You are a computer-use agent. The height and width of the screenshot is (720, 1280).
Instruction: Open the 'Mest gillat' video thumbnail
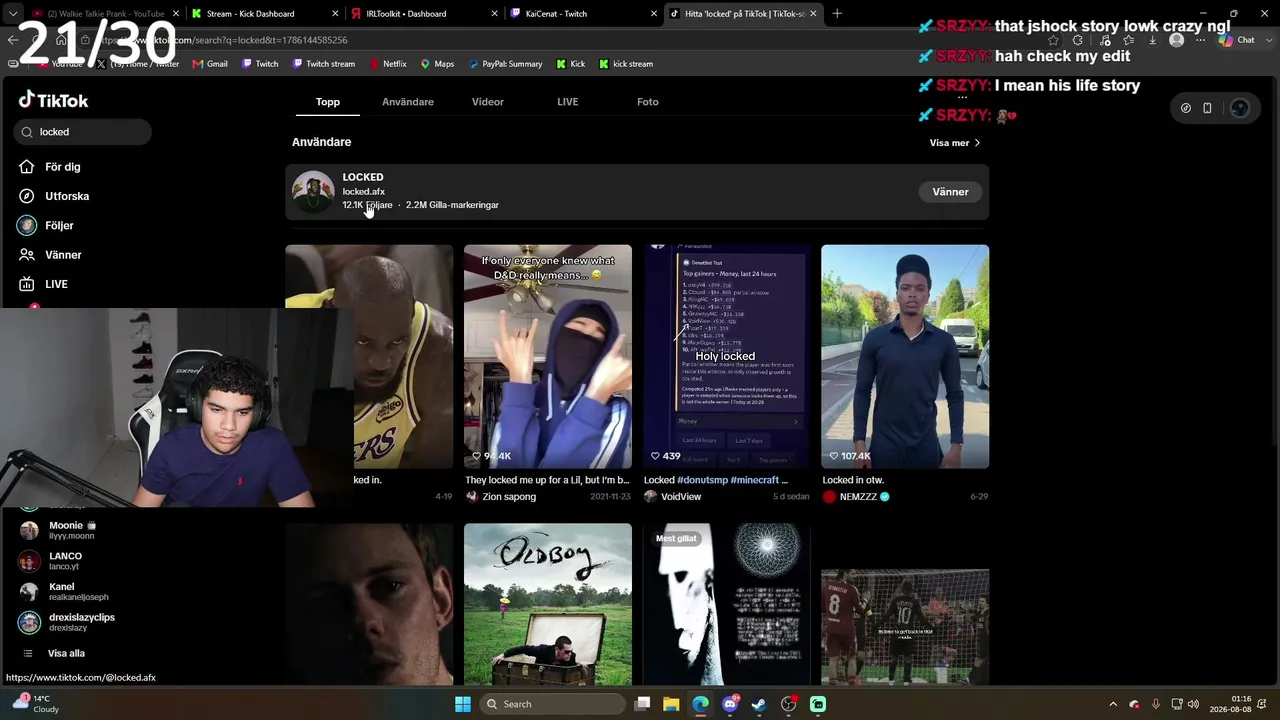coord(726,604)
